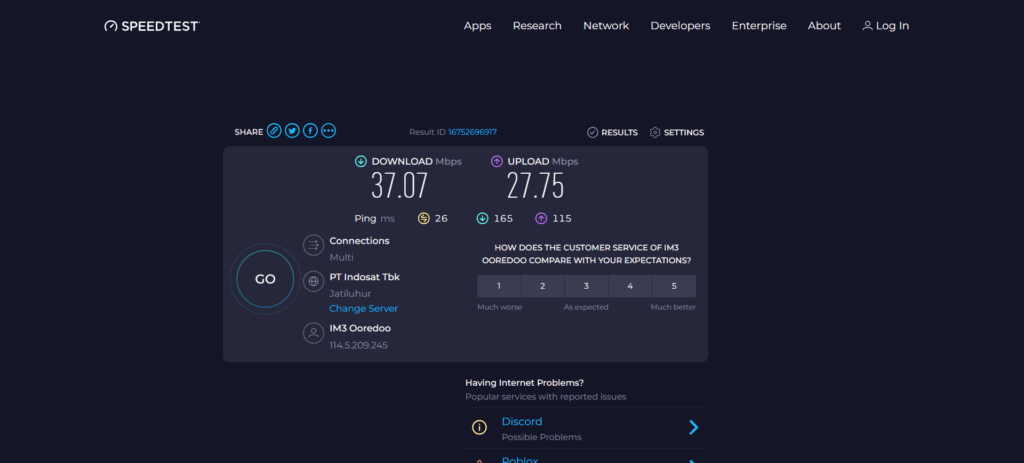The height and width of the screenshot is (463, 1024).
Task: Open the Research menu
Action: click(537, 26)
